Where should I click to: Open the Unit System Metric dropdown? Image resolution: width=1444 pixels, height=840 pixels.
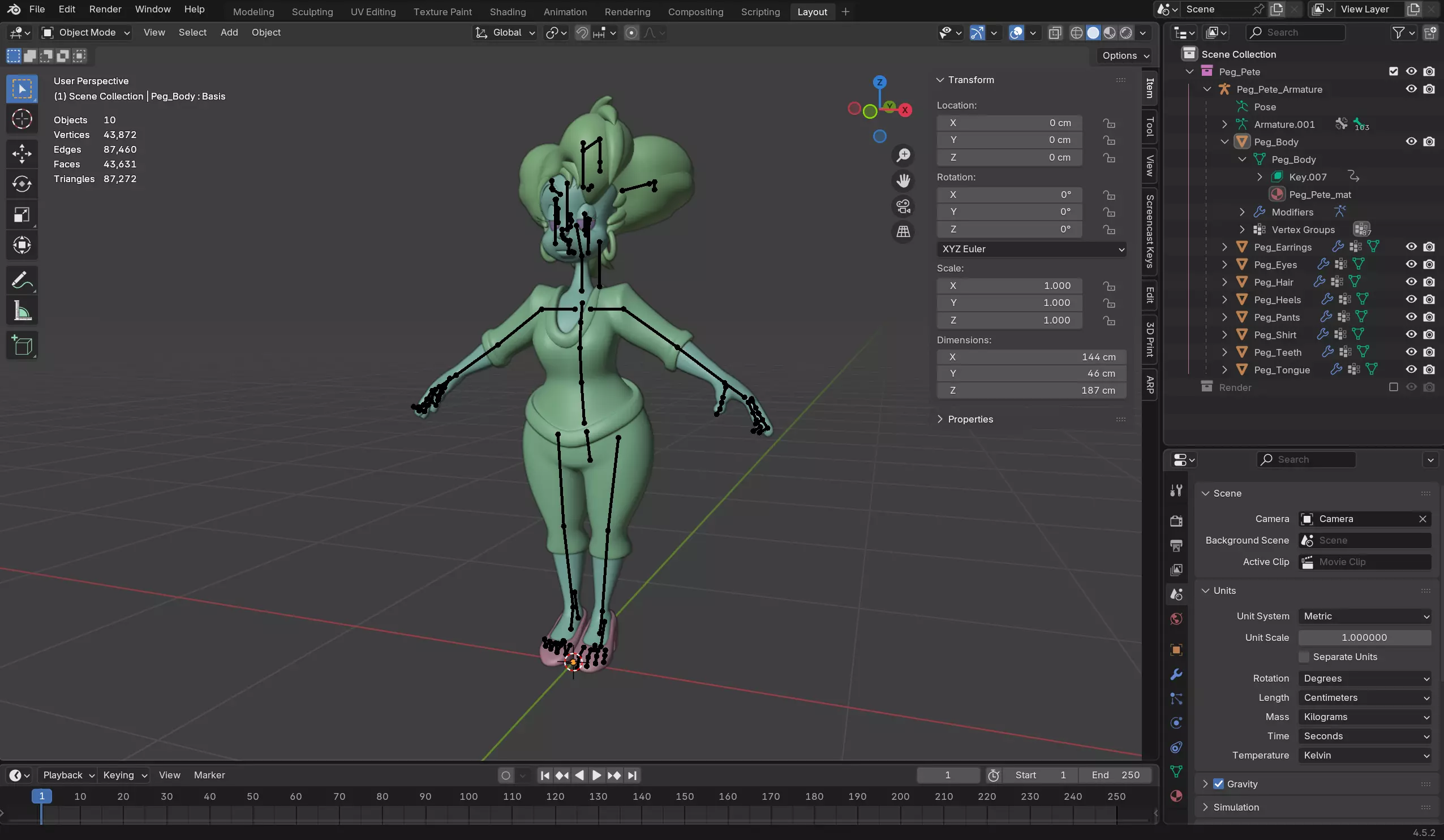click(1365, 616)
